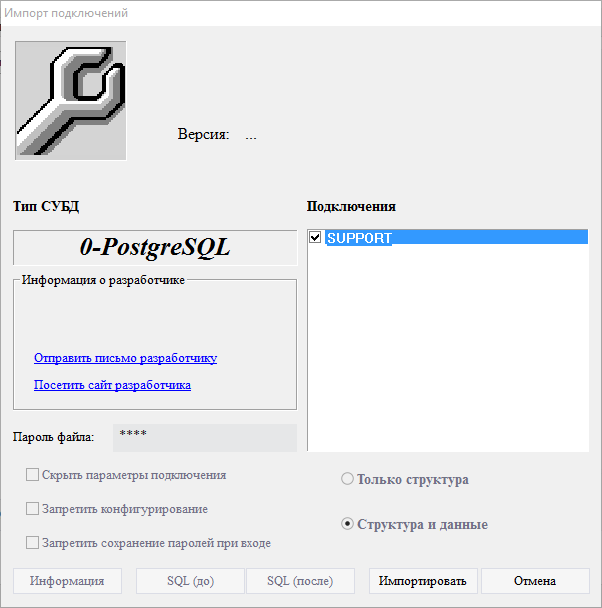This screenshot has height=608, width=602.
Task: Toggle 'Запретить конфигурирование' checkbox
Action: pos(32,508)
